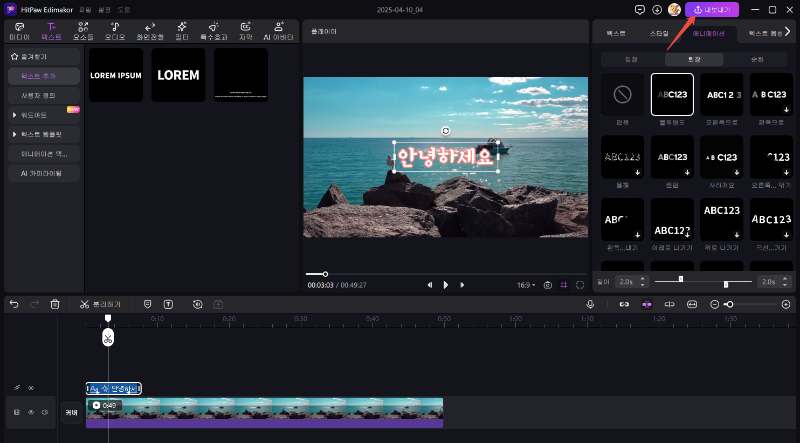Start voice-over with the microphone icon
800x443 pixels.
click(590, 304)
